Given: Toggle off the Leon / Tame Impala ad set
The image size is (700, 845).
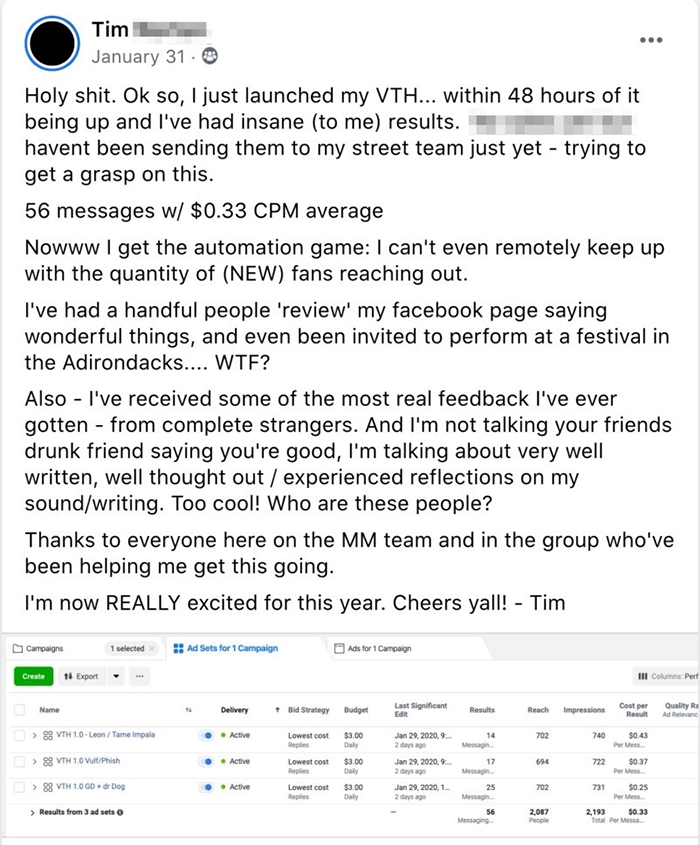Looking at the screenshot, I should (x=208, y=735).
